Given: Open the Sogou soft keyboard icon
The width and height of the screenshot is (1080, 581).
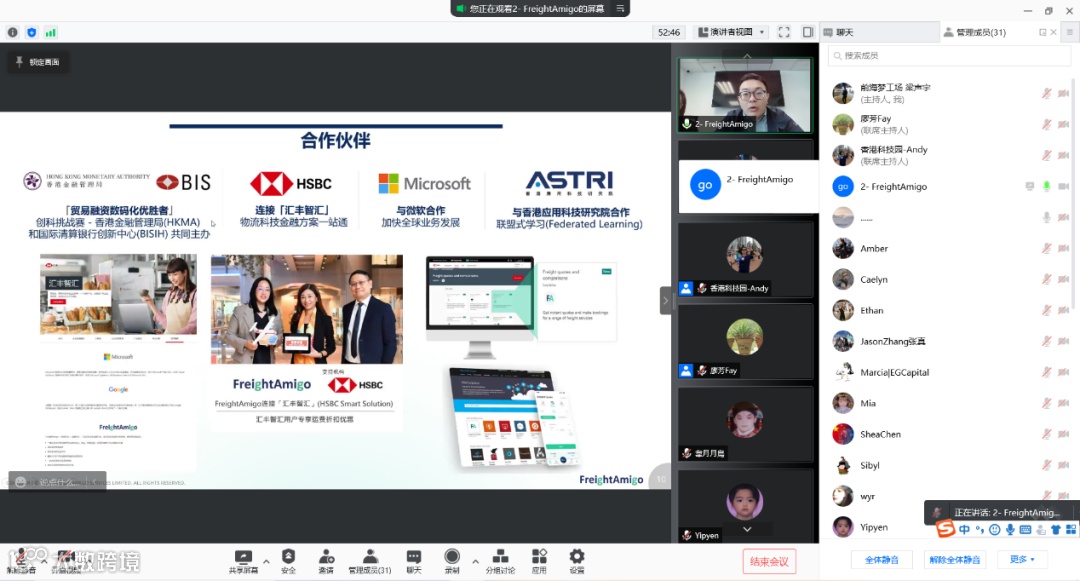Looking at the screenshot, I should click(x=1025, y=529).
